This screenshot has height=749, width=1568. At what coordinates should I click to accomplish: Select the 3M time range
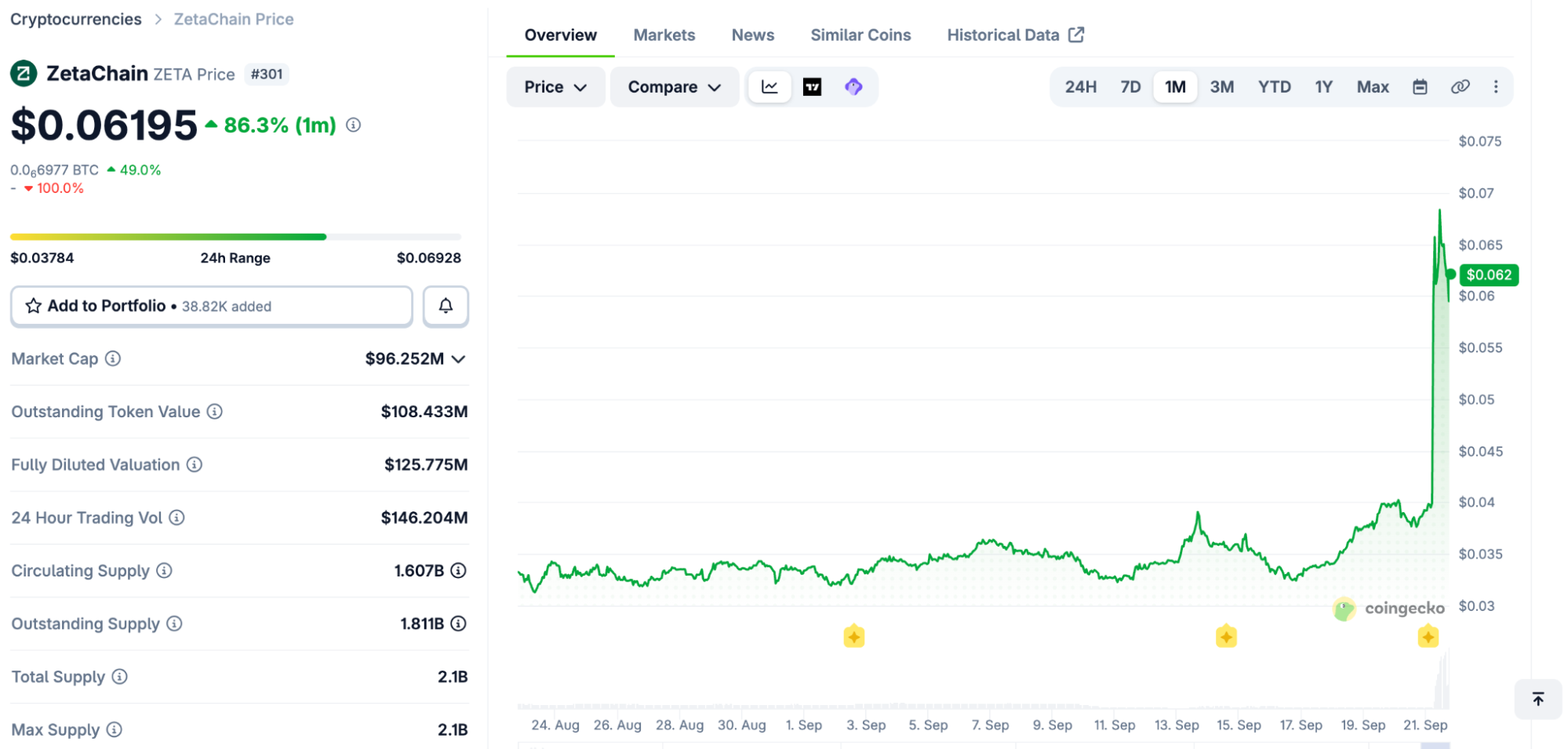pyautogui.click(x=1222, y=86)
